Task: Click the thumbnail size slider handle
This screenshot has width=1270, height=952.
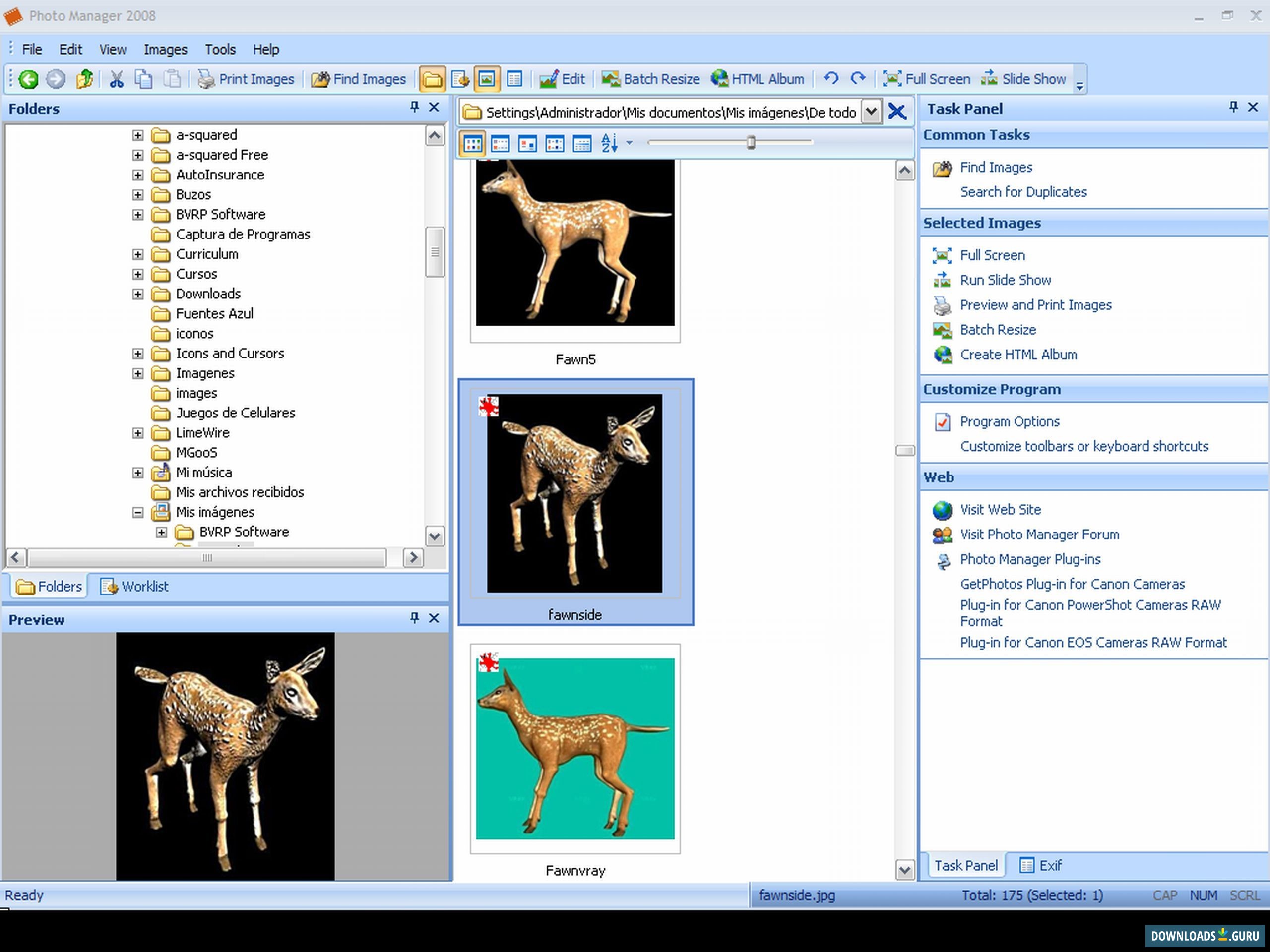Action: [x=751, y=142]
